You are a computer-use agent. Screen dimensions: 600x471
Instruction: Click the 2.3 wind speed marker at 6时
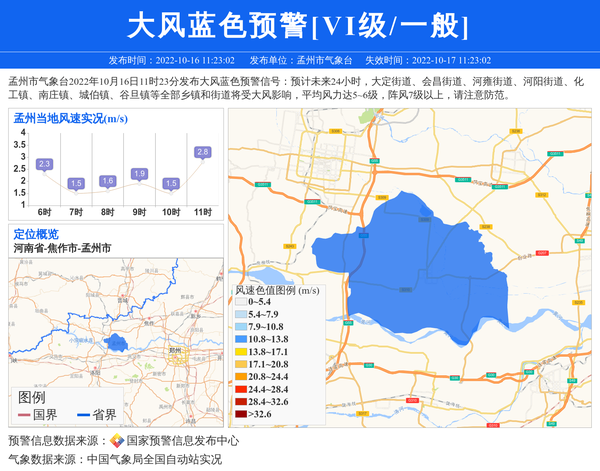point(44,164)
